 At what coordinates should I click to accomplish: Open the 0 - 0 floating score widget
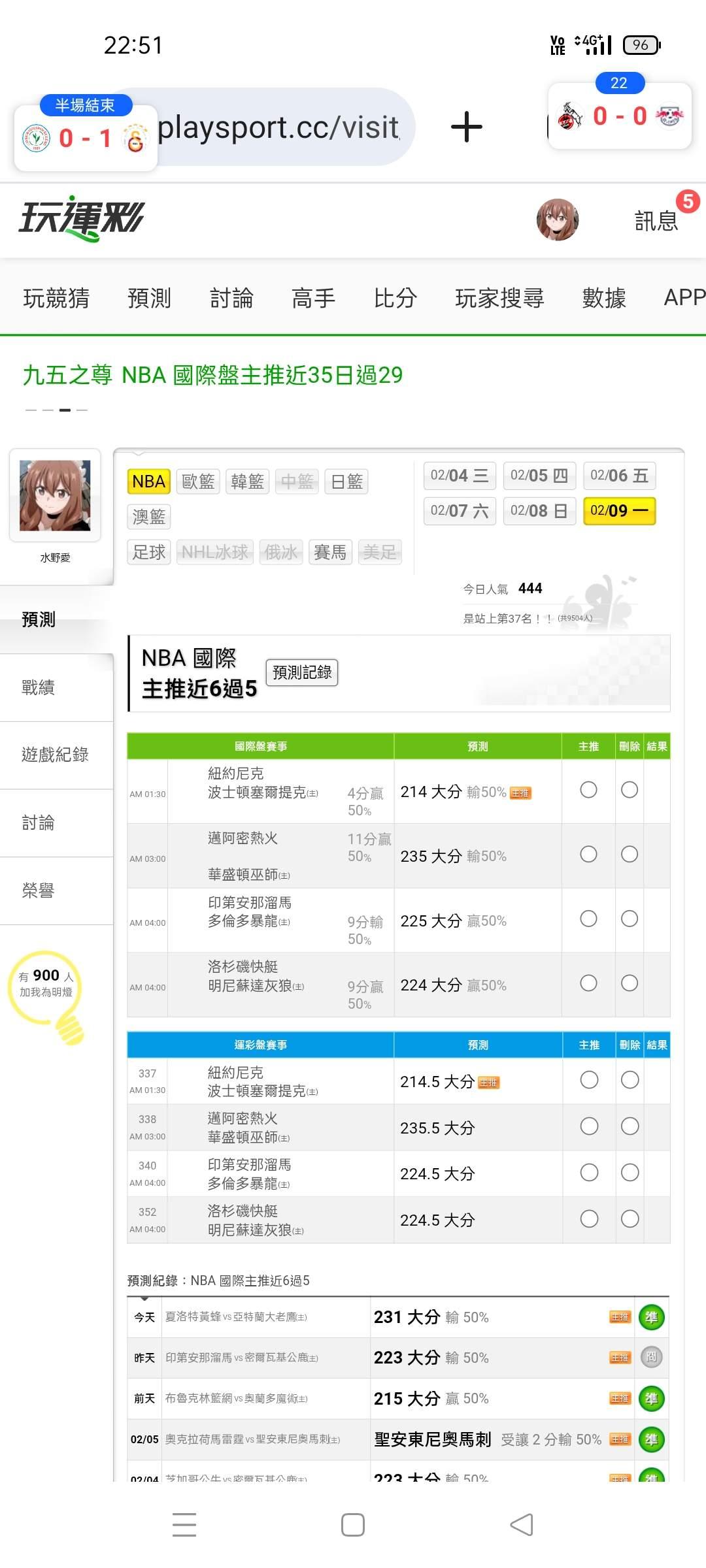(x=620, y=116)
